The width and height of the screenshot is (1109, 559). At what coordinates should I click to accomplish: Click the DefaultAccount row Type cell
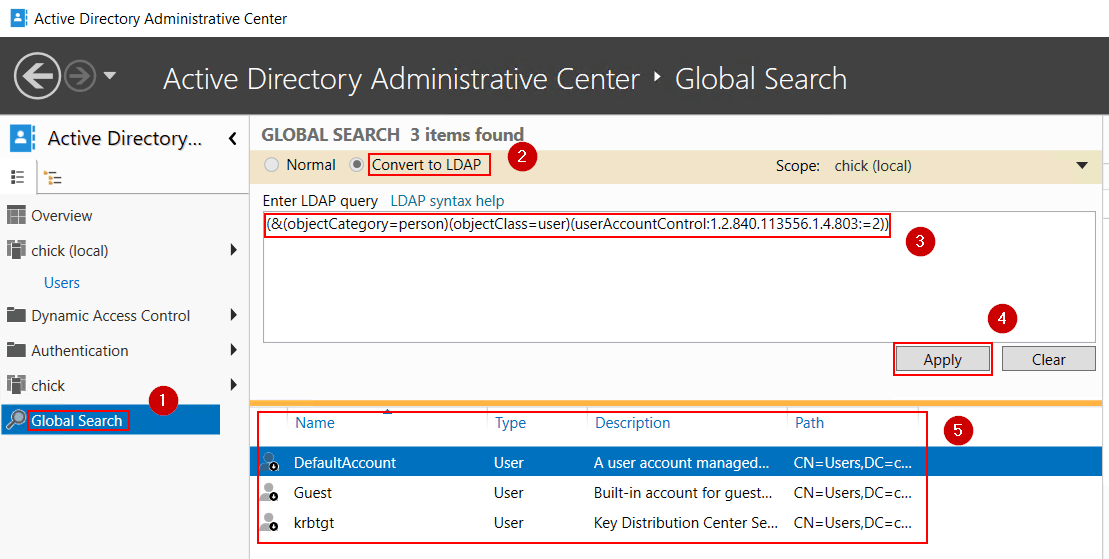pyautogui.click(x=509, y=463)
